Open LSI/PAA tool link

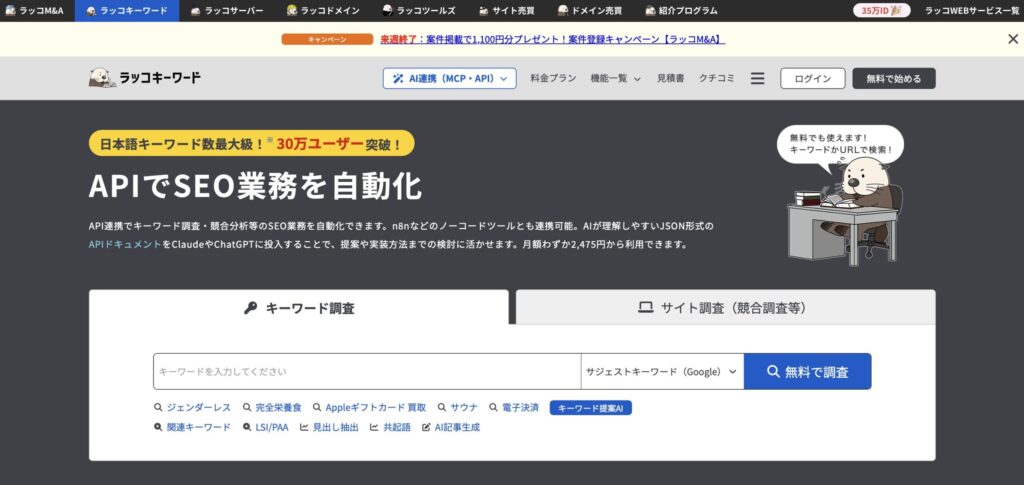pos(265,427)
